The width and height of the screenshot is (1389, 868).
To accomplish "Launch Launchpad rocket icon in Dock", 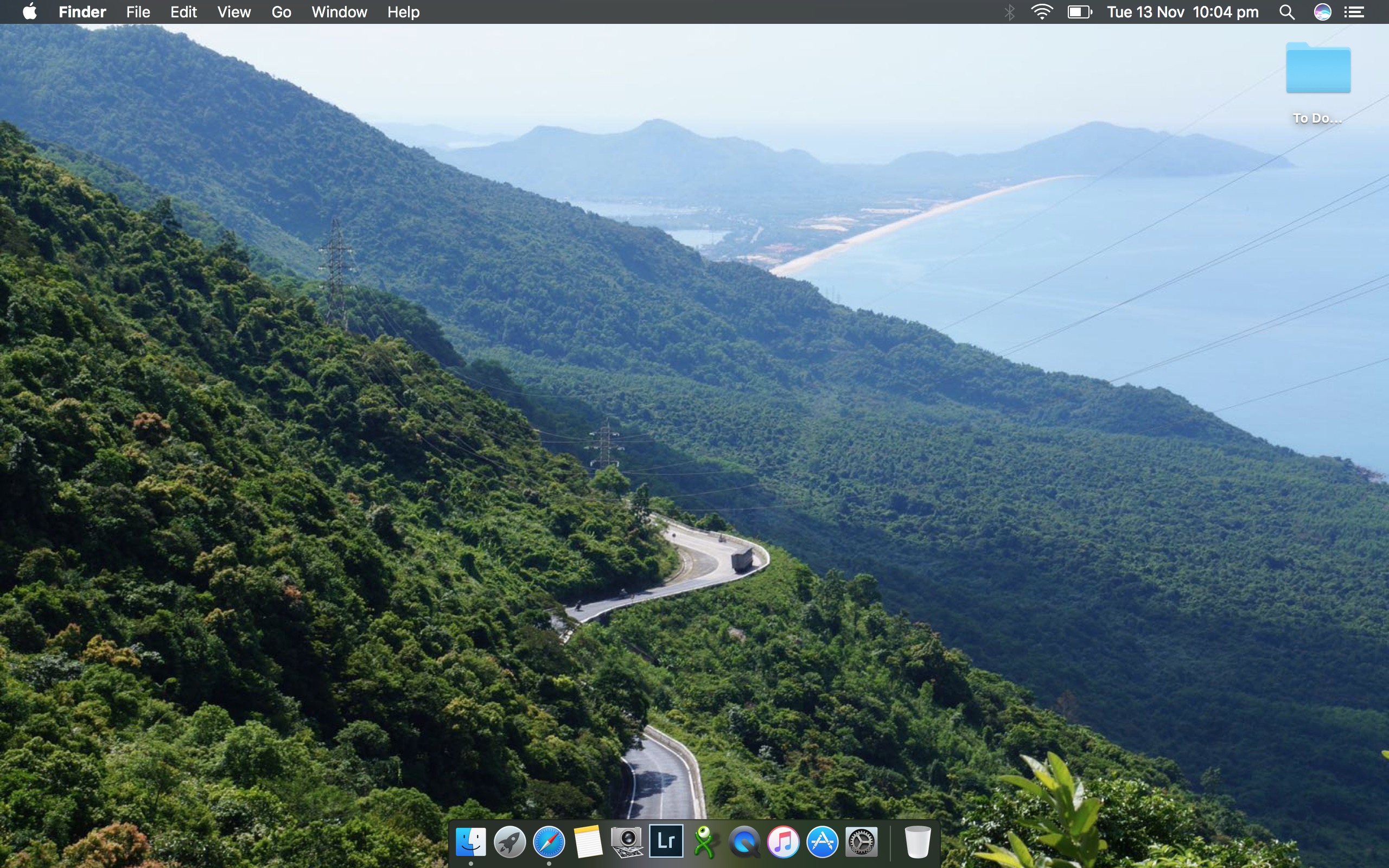I will [509, 842].
